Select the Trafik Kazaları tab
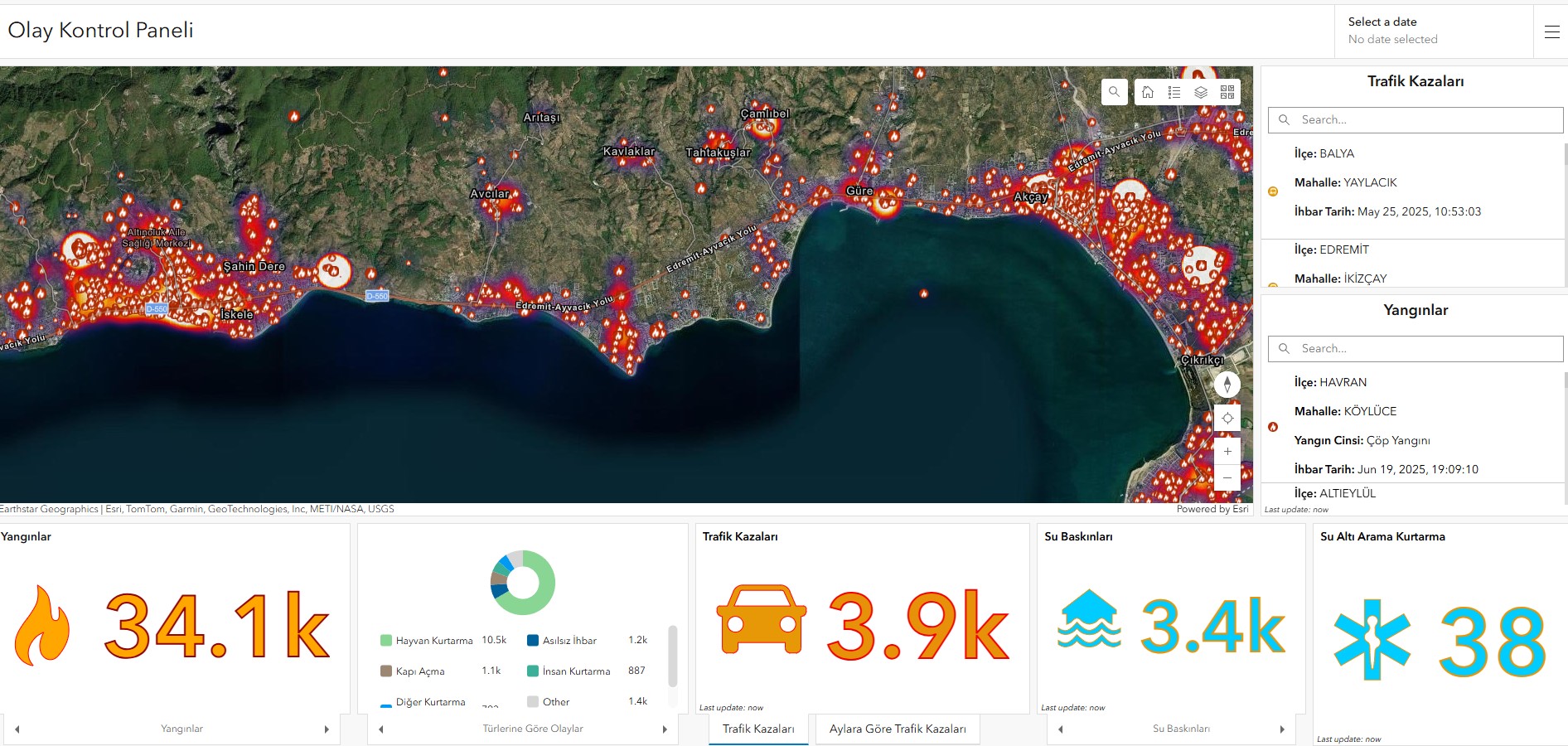 pos(758,729)
